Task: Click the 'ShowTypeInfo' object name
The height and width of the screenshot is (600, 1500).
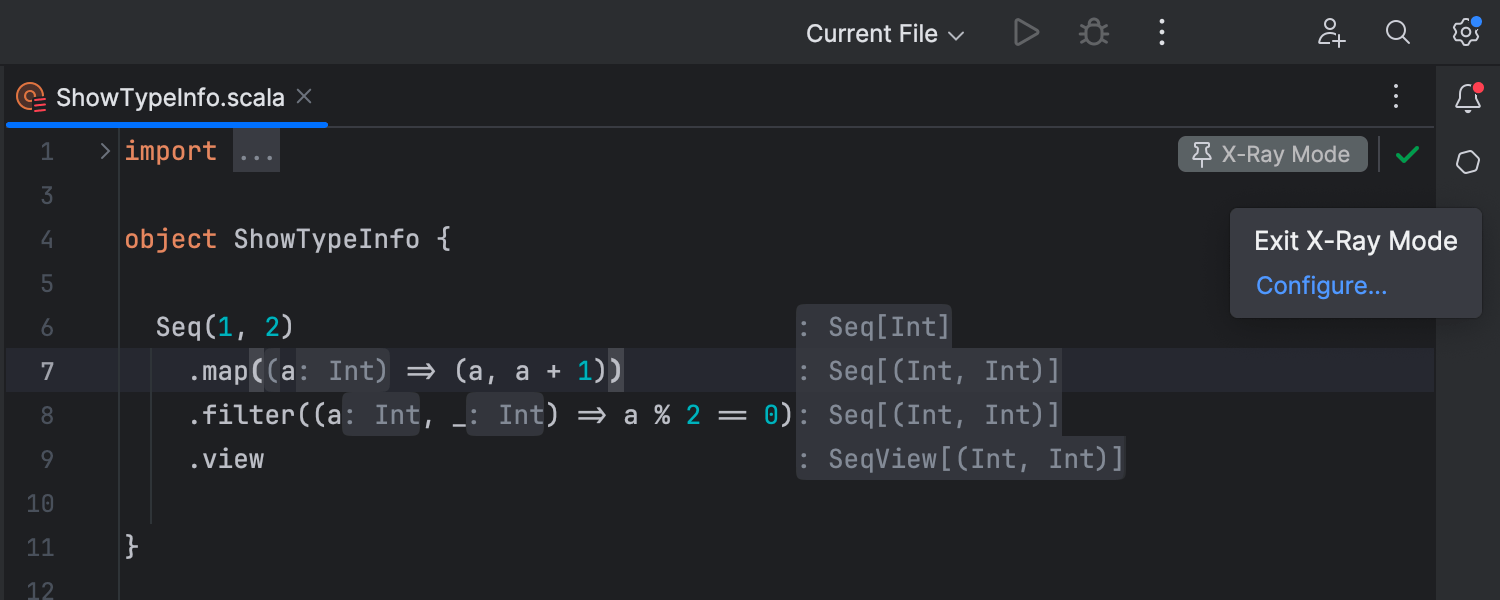Action: tap(326, 240)
